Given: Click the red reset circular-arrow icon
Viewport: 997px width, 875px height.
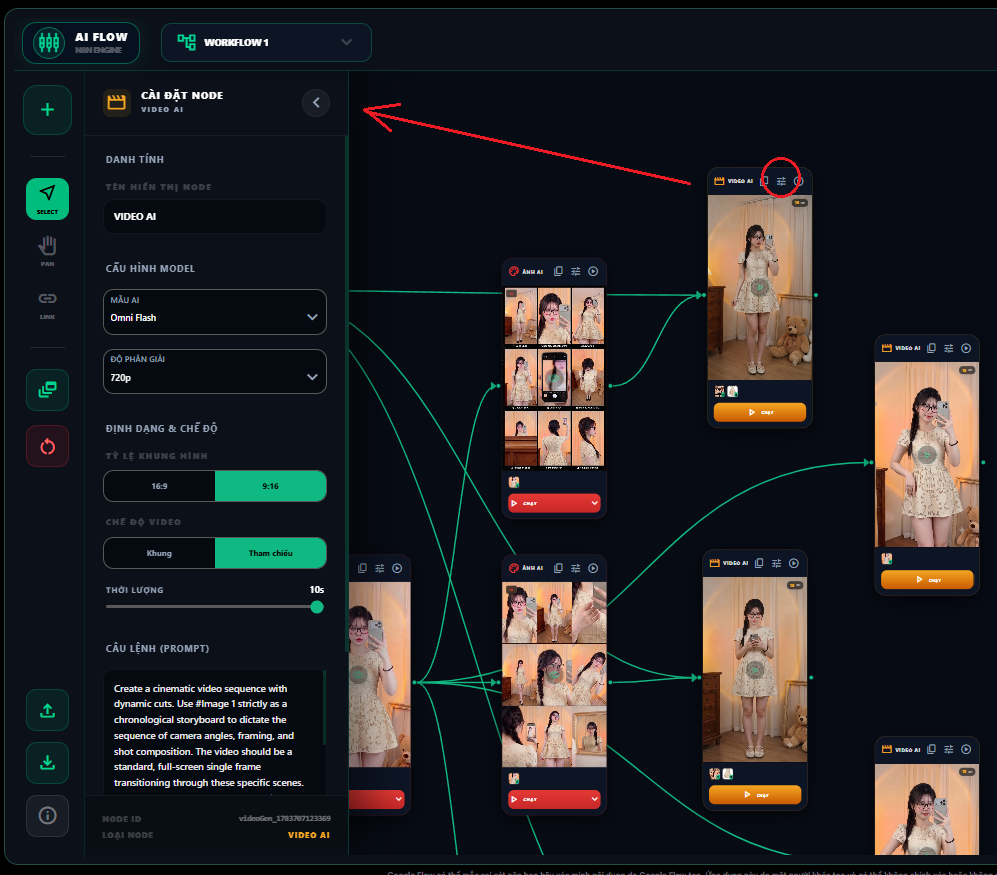Looking at the screenshot, I should pyautogui.click(x=47, y=446).
